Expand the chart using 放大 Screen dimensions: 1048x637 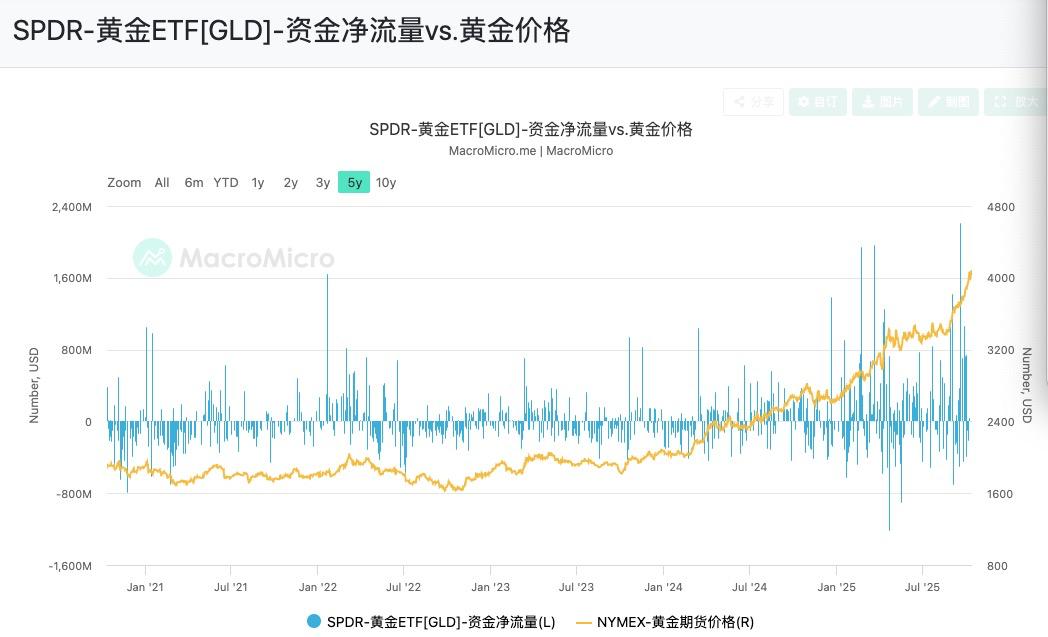(x=1012, y=101)
